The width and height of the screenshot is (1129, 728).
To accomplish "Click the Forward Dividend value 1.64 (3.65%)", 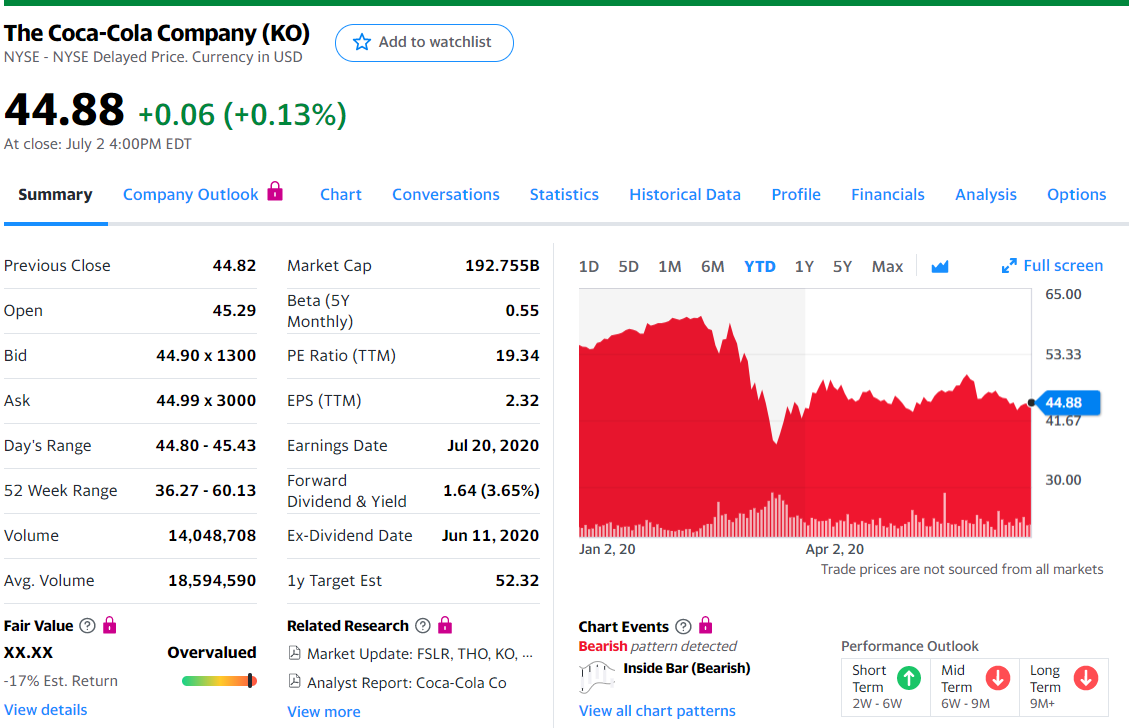I will 491,490.
